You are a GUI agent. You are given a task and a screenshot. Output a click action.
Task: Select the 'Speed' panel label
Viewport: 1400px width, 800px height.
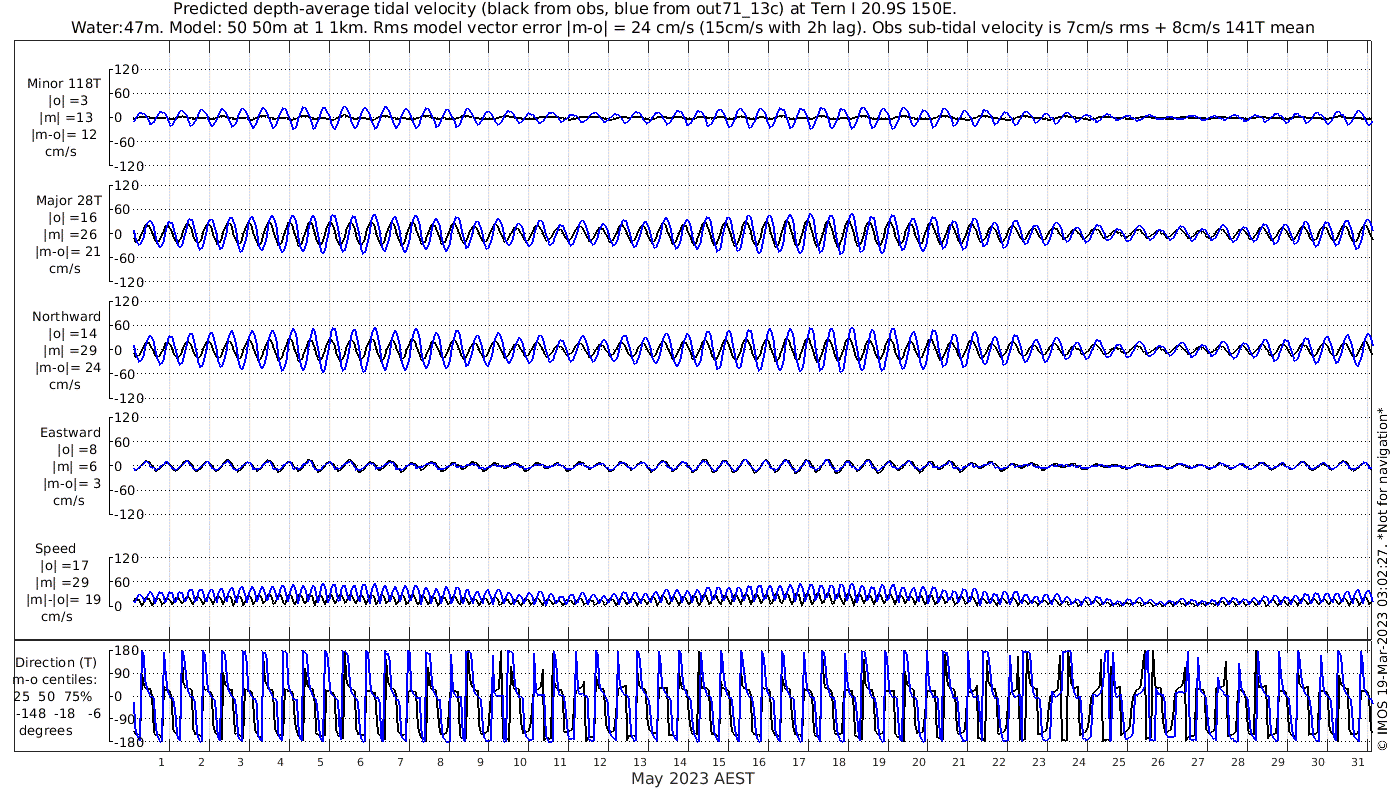pos(55,549)
